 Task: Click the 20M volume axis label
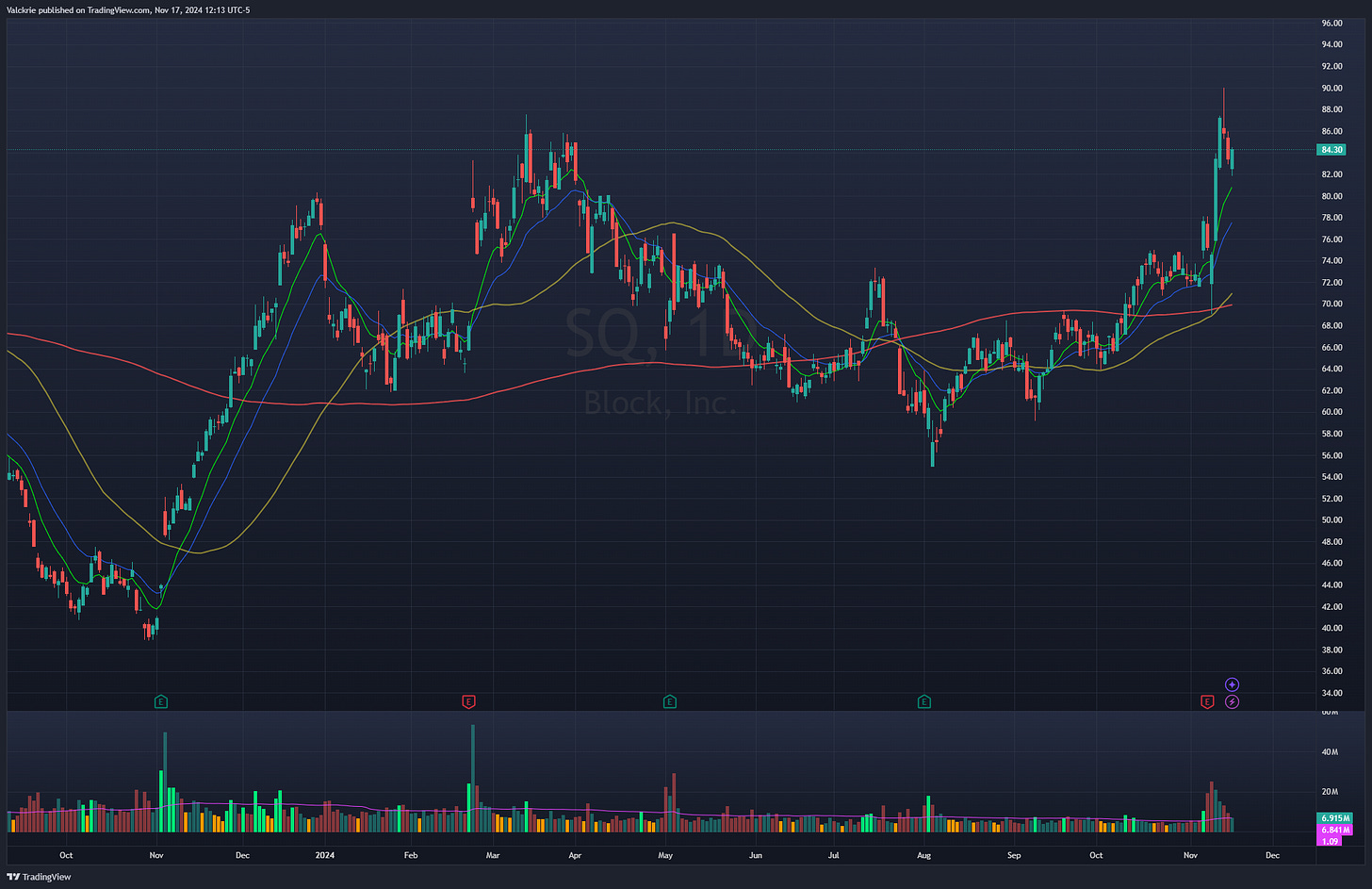click(1330, 792)
